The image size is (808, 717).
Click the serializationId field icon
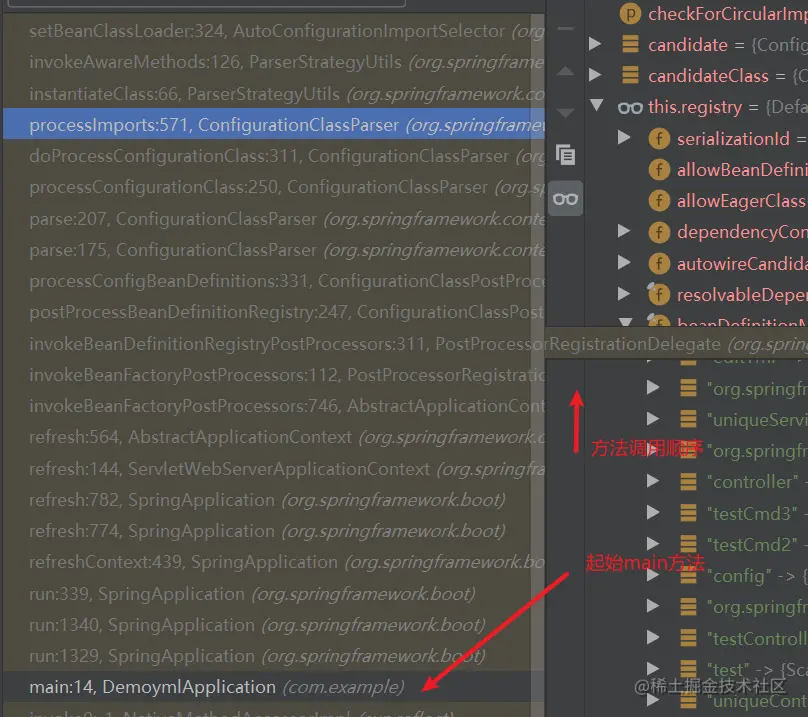tap(659, 138)
